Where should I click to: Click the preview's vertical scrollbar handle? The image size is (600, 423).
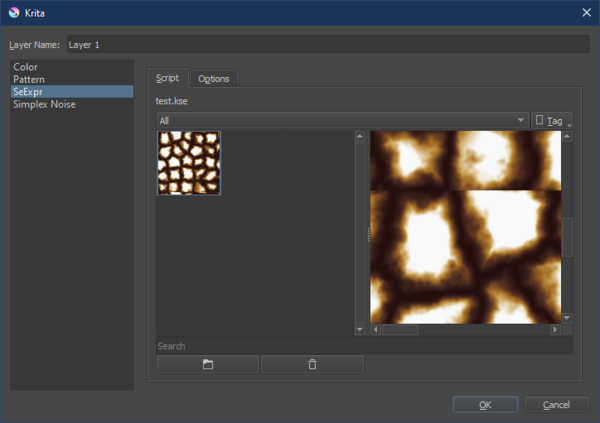point(567,237)
